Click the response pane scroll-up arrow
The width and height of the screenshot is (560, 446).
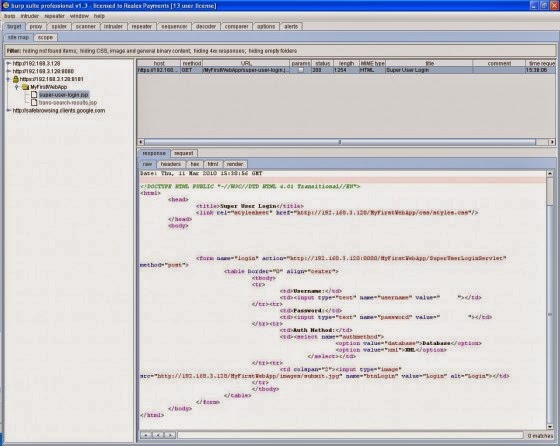(550, 174)
